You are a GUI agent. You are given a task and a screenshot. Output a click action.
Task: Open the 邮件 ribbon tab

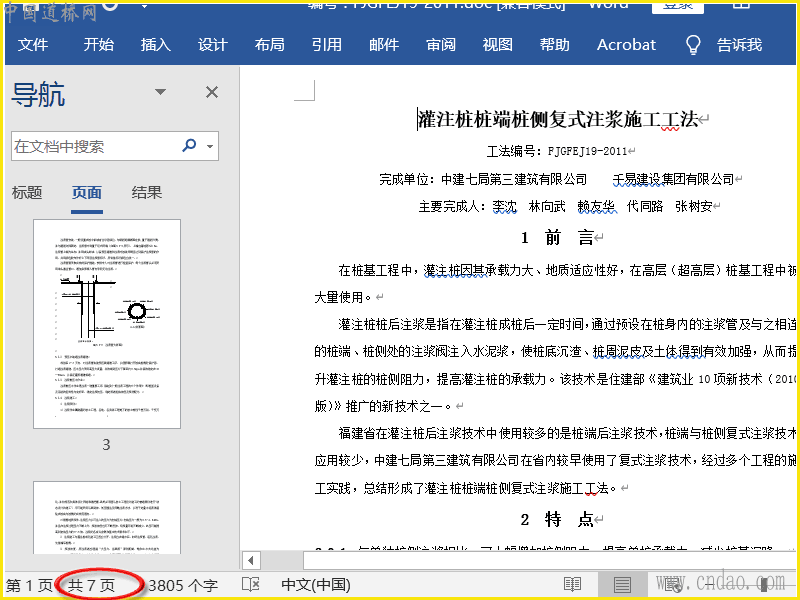click(384, 45)
